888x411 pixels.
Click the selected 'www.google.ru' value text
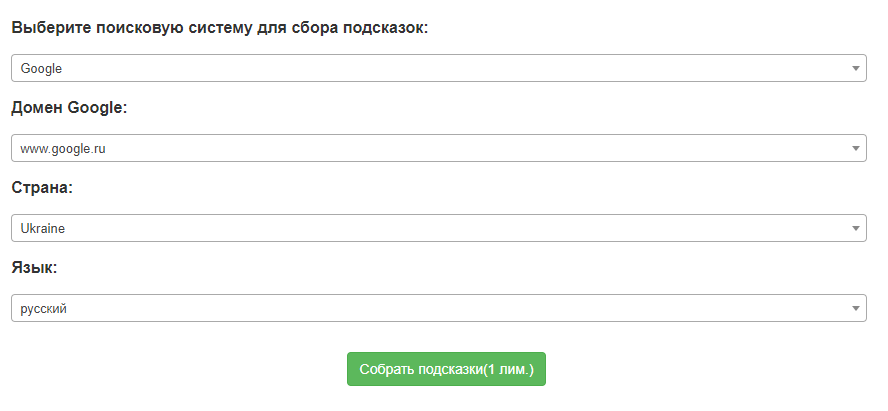point(63,149)
